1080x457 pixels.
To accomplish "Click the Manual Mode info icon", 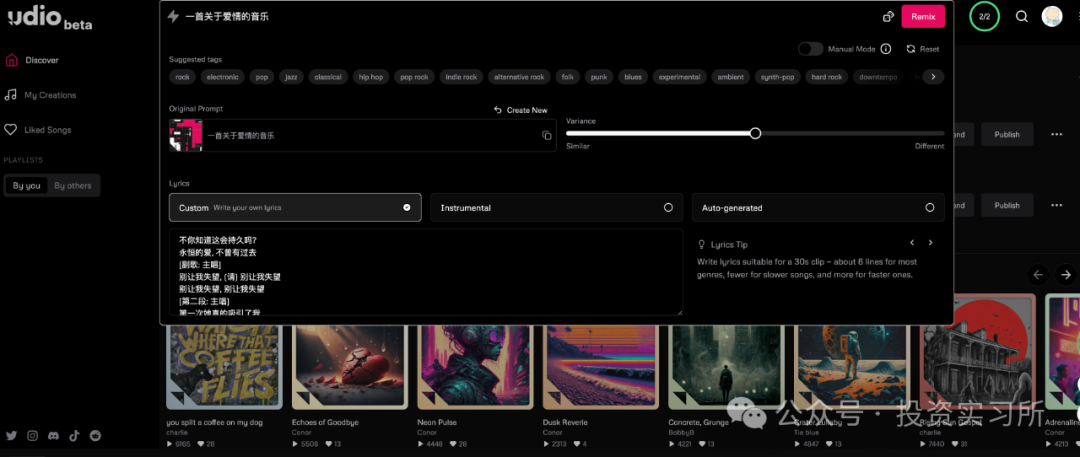I will point(886,49).
